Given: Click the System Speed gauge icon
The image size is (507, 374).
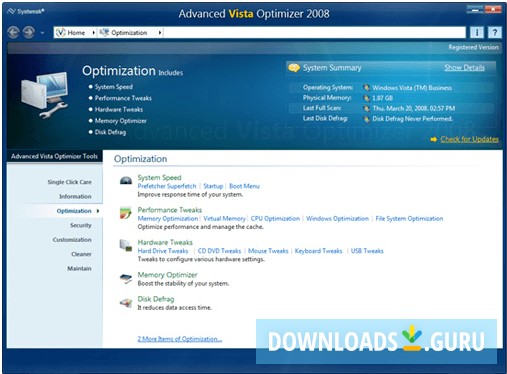Looking at the screenshot, I should [126, 180].
